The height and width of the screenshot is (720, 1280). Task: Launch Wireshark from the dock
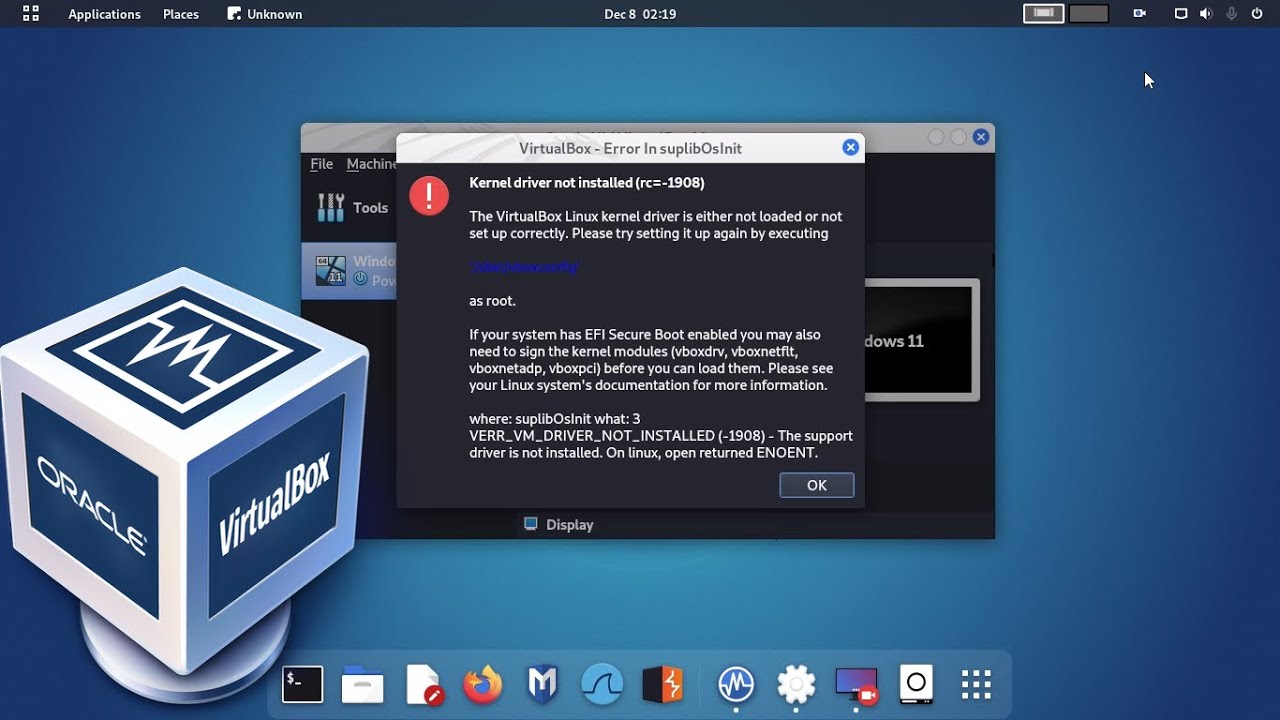click(x=603, y=685)
